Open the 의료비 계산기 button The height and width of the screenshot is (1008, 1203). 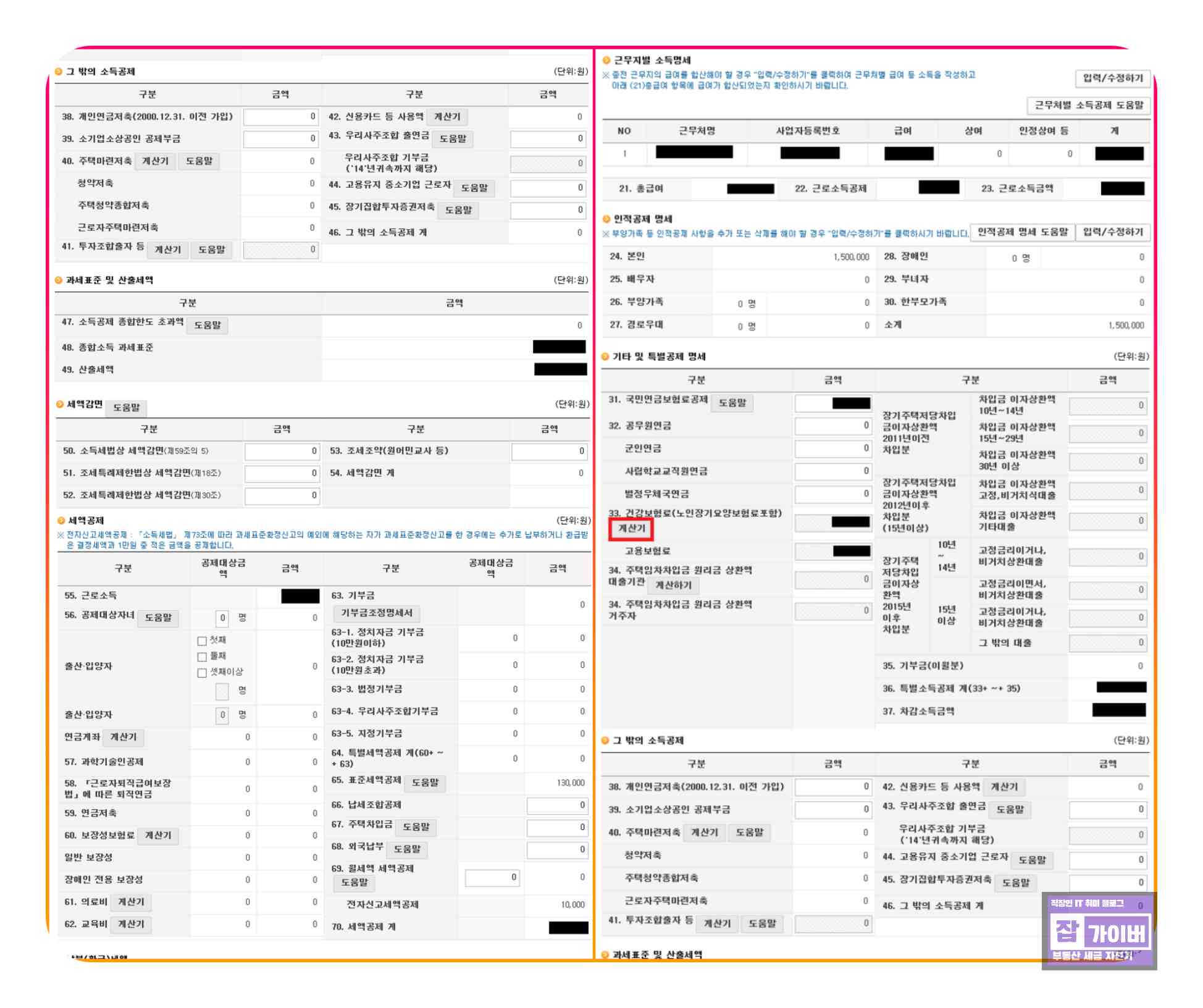point(131,902)
